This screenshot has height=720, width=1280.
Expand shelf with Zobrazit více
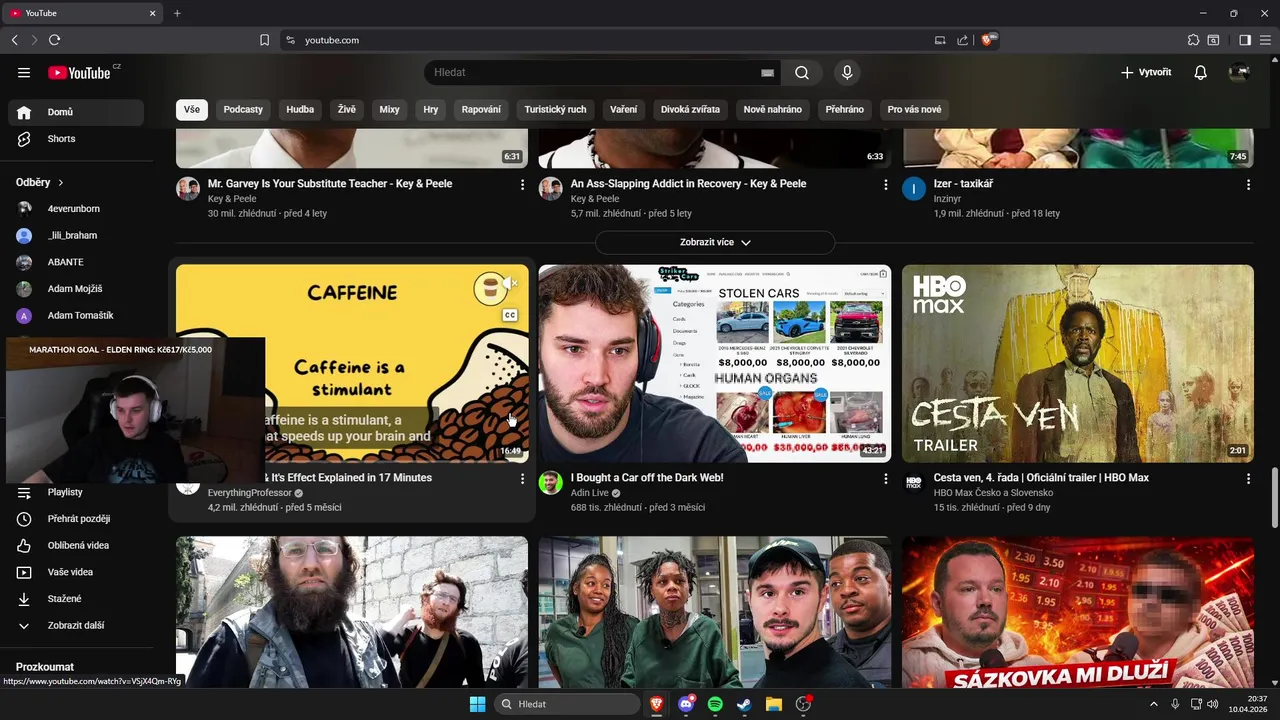point(715,242)
